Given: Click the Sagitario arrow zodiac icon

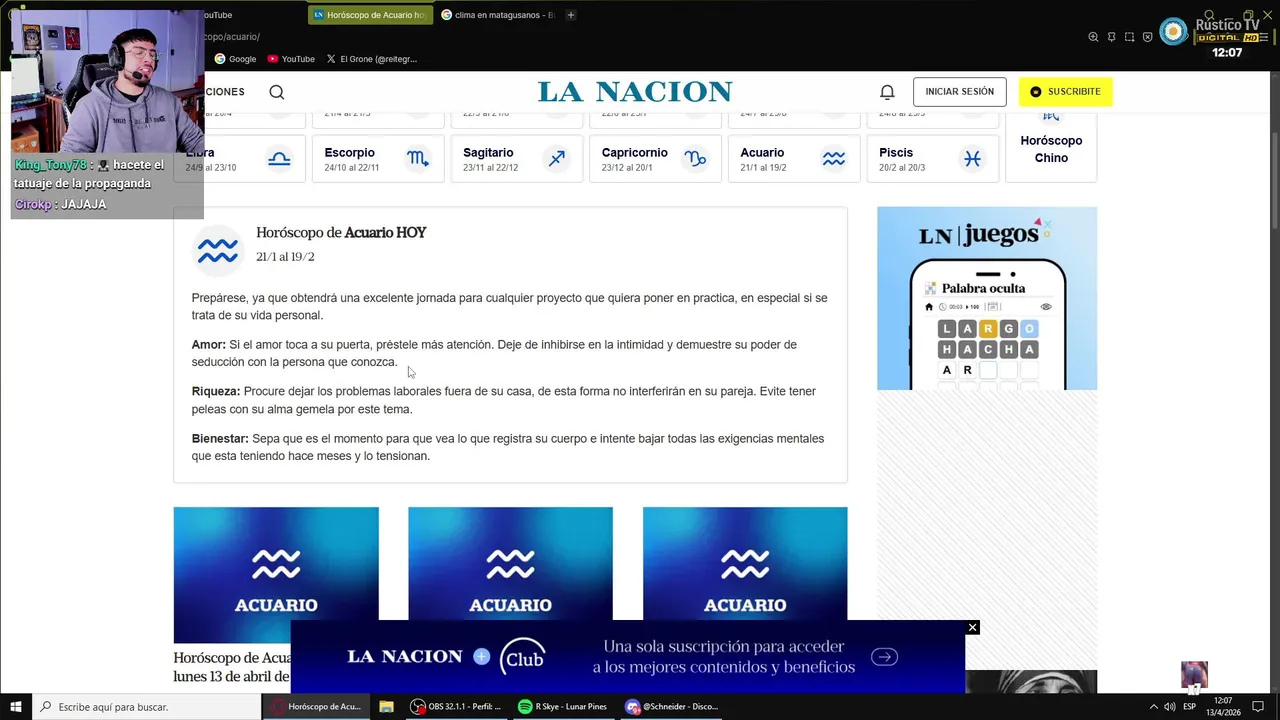Looking at the screenshot, I should [557, 159].
